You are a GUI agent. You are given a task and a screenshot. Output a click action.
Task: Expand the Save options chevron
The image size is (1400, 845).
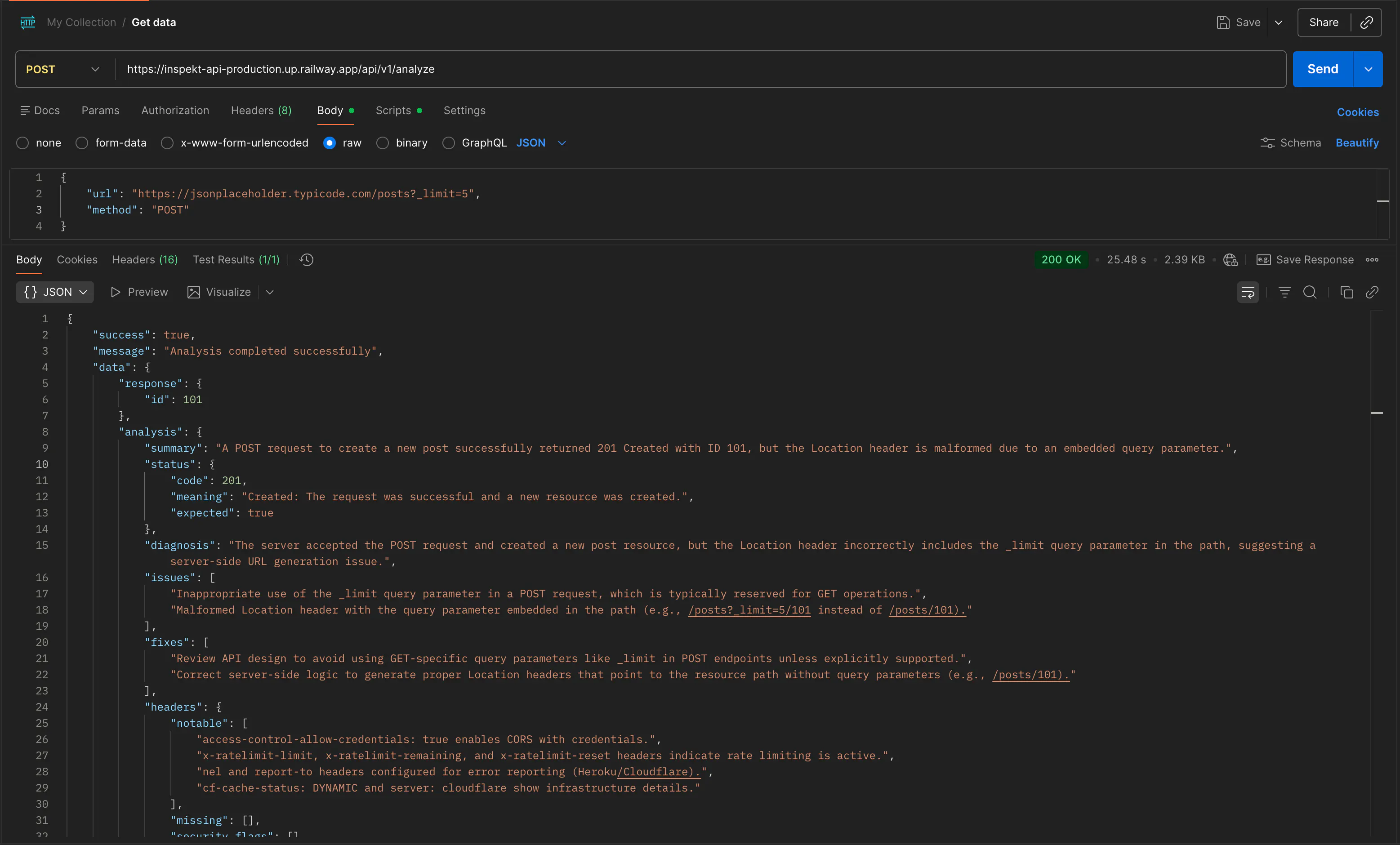pyautogui.click(x=1279, y=22)
